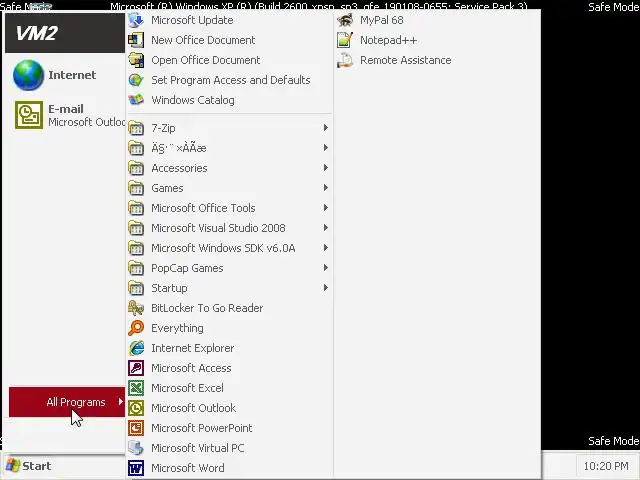
Task: Click the Accessories folder icon
Action: (x=136, y=168)
